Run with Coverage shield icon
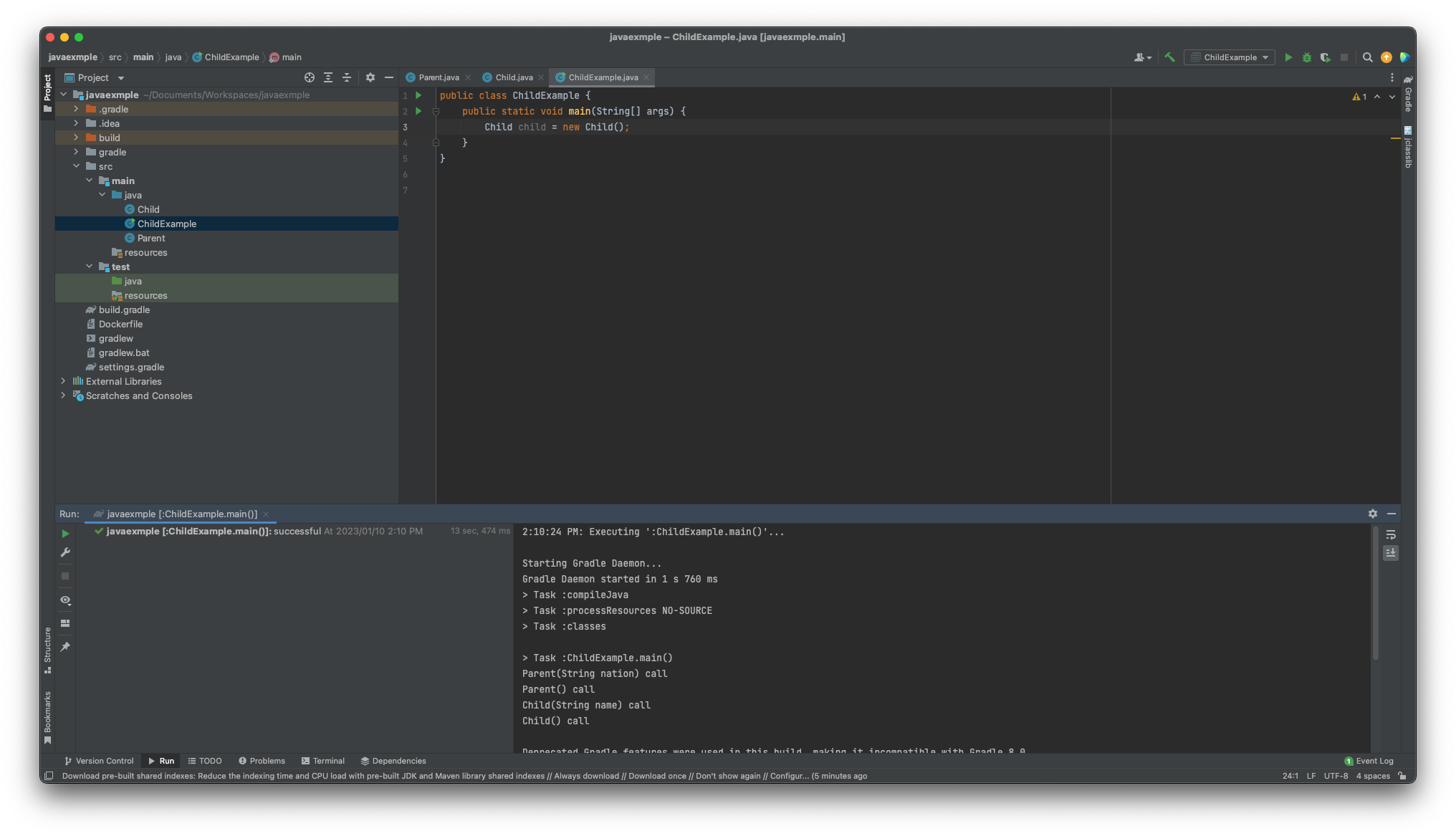 tap(1325, 57)
